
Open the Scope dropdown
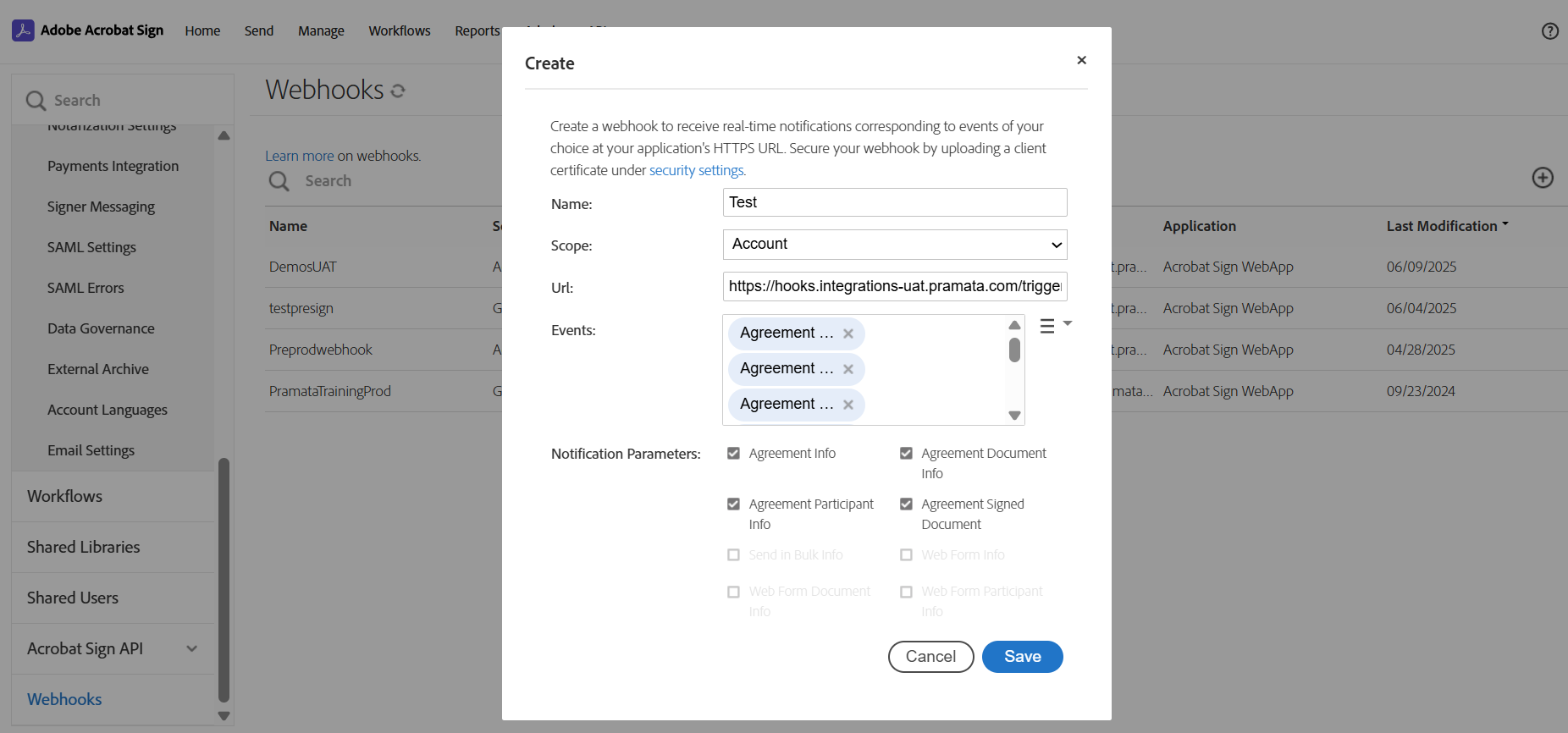click(895, 245)
